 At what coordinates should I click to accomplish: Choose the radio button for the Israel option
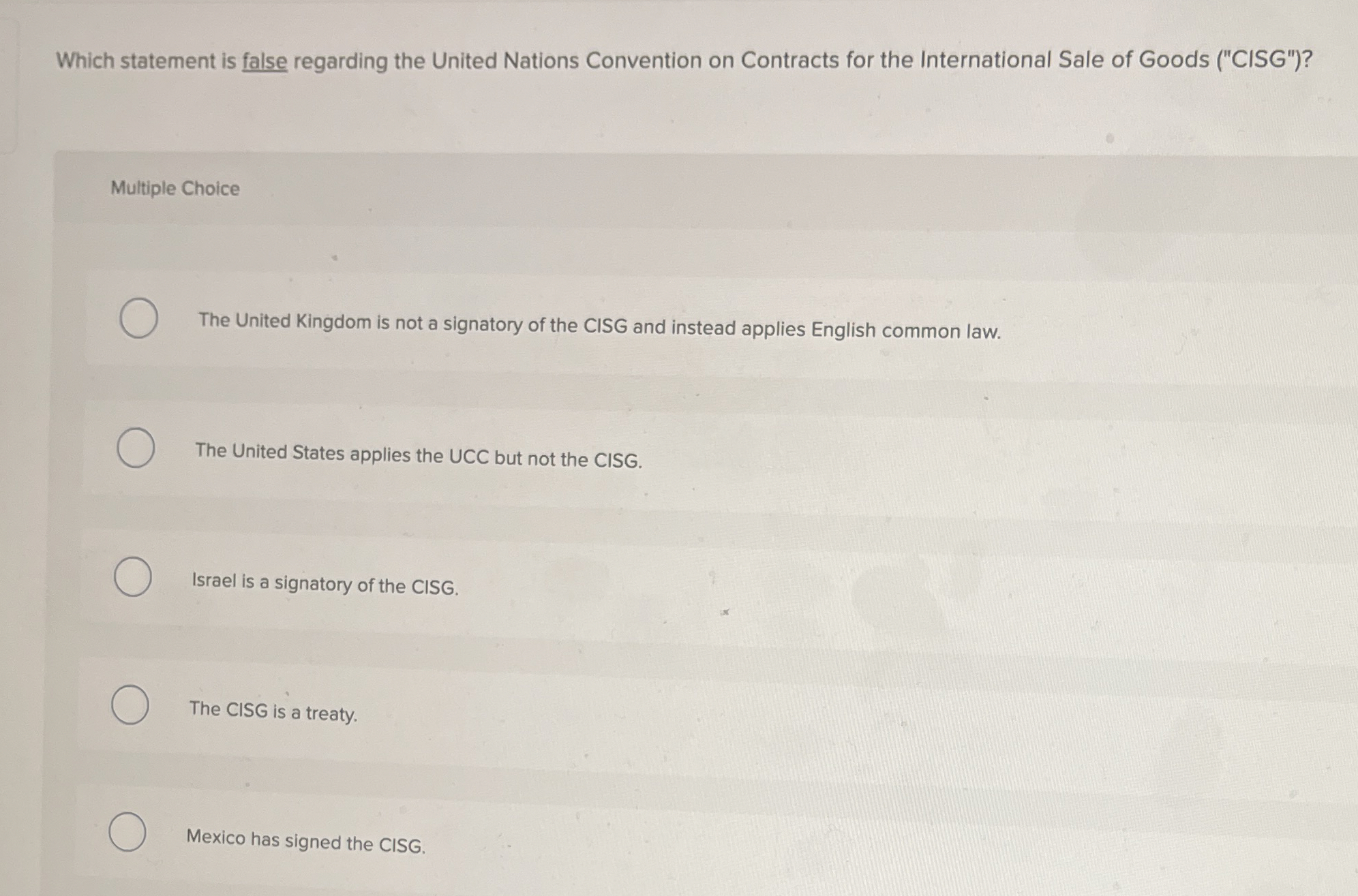coord(134,578)
